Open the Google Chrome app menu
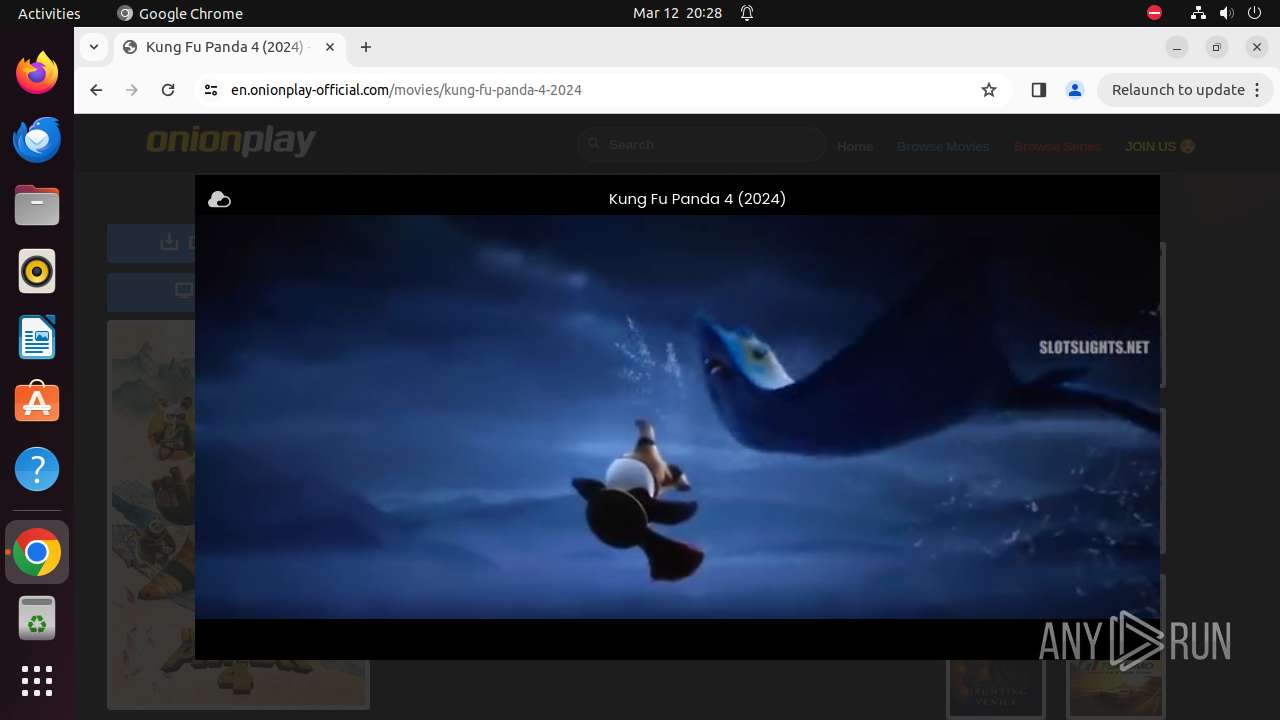This screenshot has width=1280, height=720. [180, 13]
